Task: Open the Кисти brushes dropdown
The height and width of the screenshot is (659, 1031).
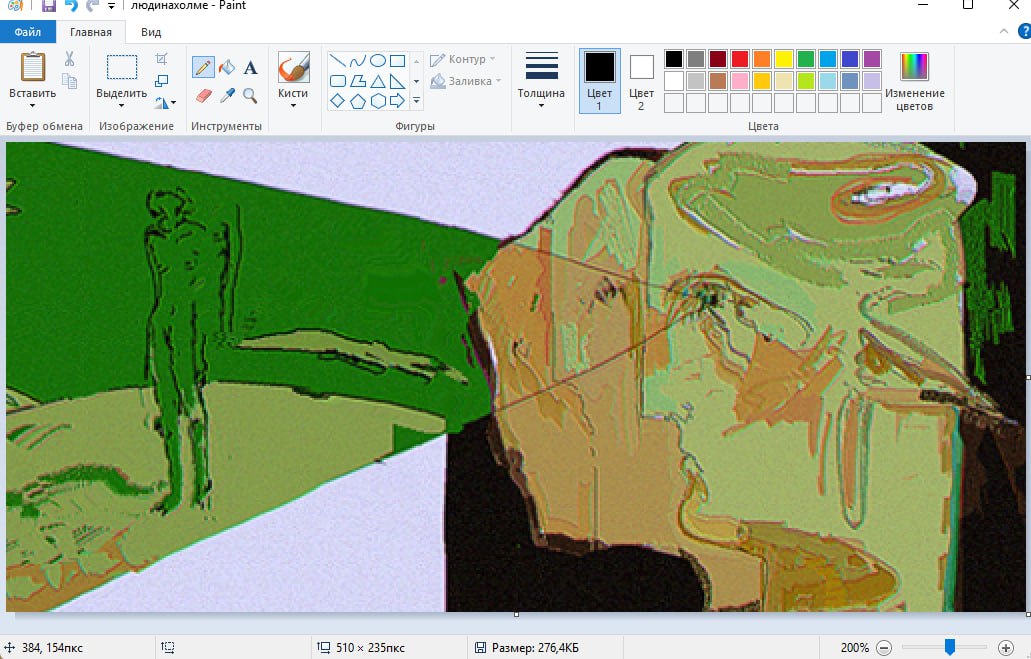Action: click(293, 105)
